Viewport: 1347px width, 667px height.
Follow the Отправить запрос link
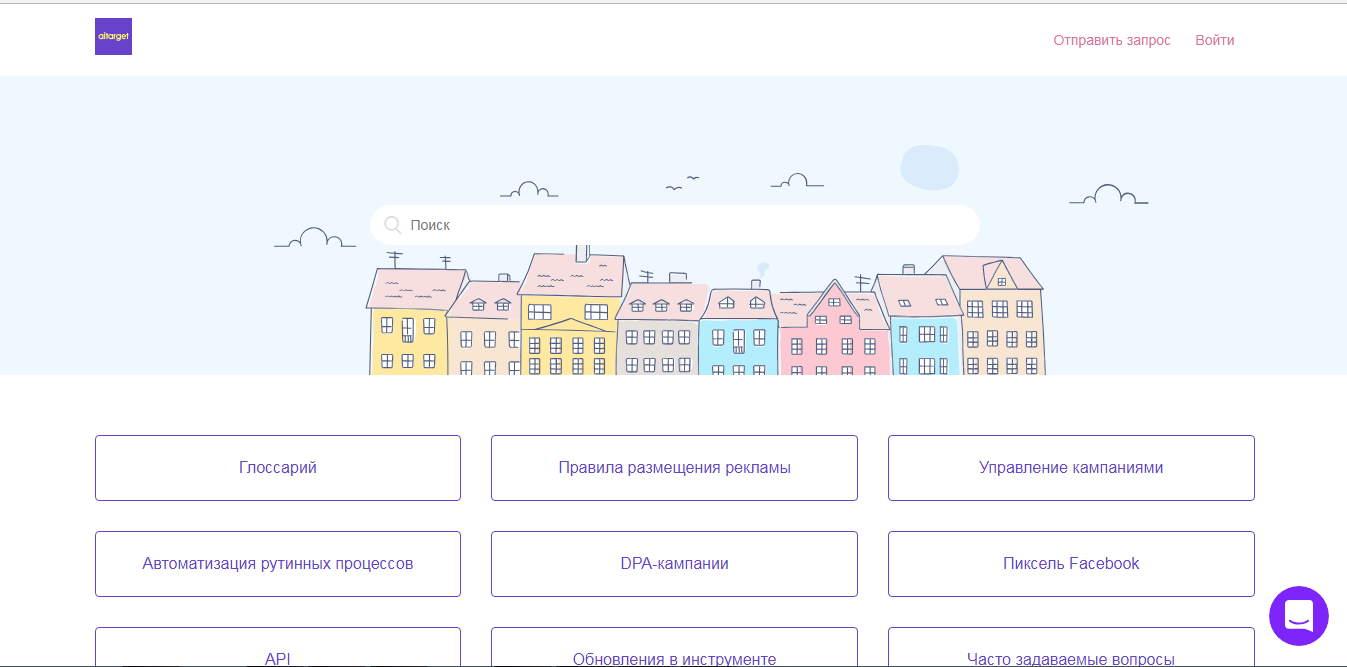1111,41
